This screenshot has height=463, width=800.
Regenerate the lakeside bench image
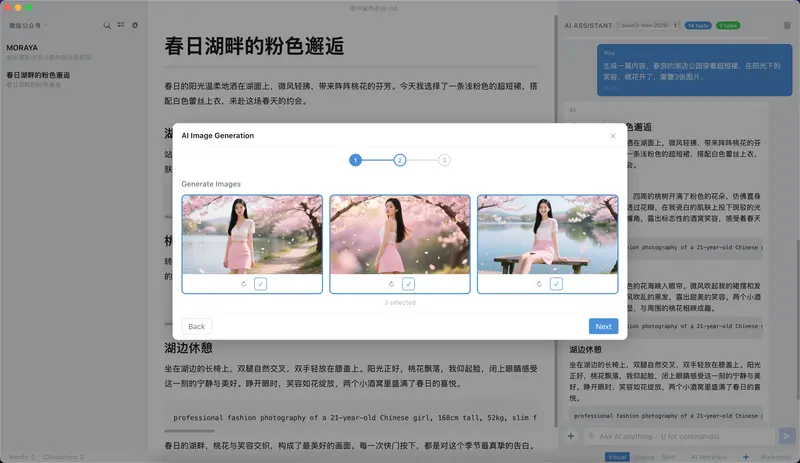[539, 284]
